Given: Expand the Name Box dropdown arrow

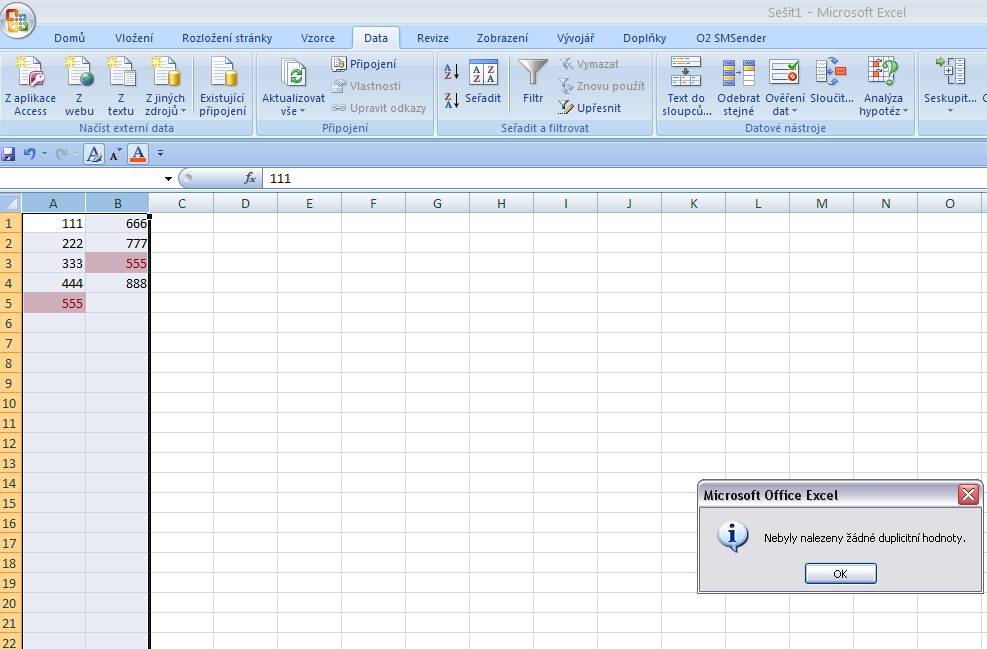Looking at the screenshot, I should pyautogui.click(x=168, y=179).
